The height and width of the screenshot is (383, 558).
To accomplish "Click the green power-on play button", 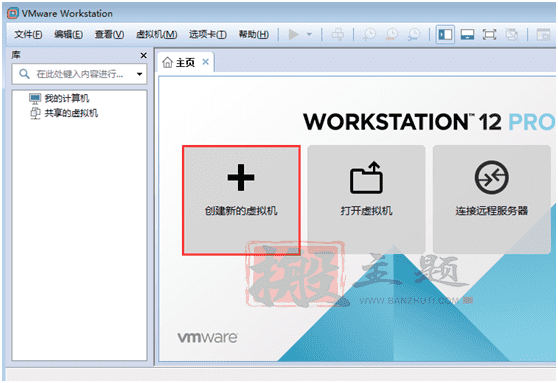I will pos(294,35).
